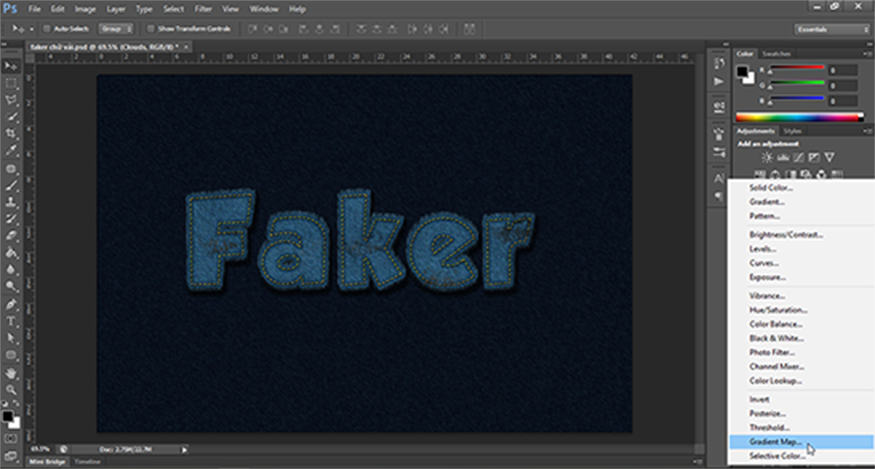
Task: Switch to the Swatches tab
Action: pos(776,53)
